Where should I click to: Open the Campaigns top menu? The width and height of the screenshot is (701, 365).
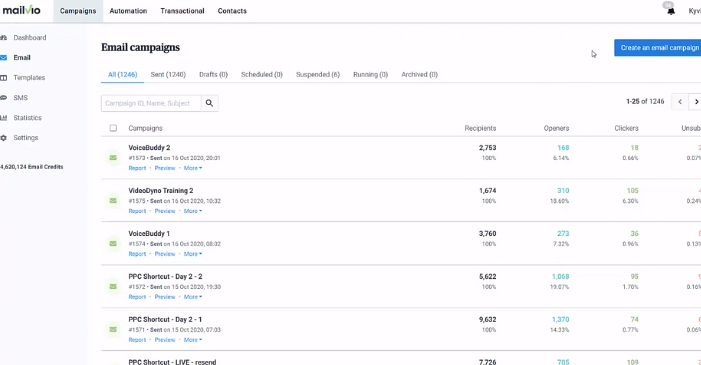click(78, 11)
